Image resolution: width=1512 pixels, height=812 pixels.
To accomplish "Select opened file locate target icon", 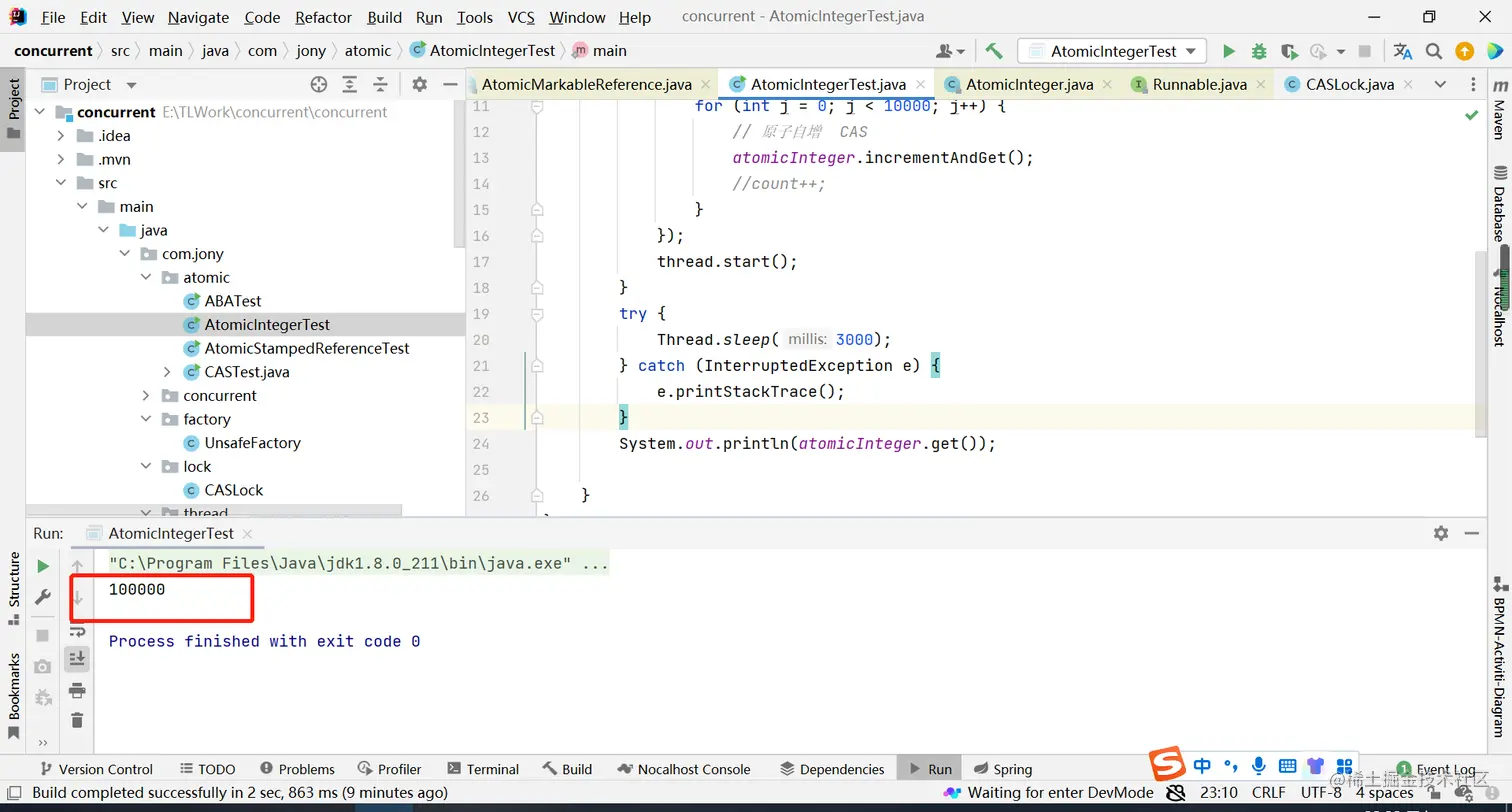I will (x=319, y=85).
